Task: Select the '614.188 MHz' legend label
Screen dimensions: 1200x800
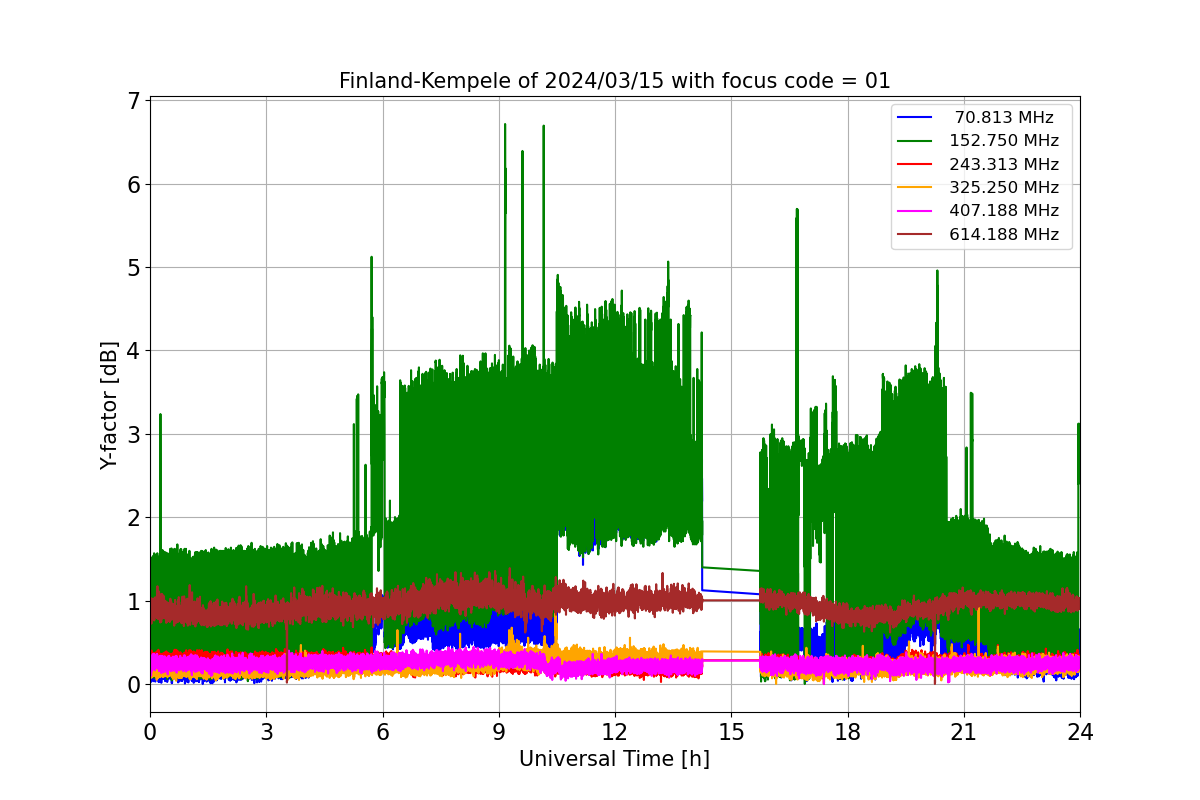Action: coord(1004,235)
